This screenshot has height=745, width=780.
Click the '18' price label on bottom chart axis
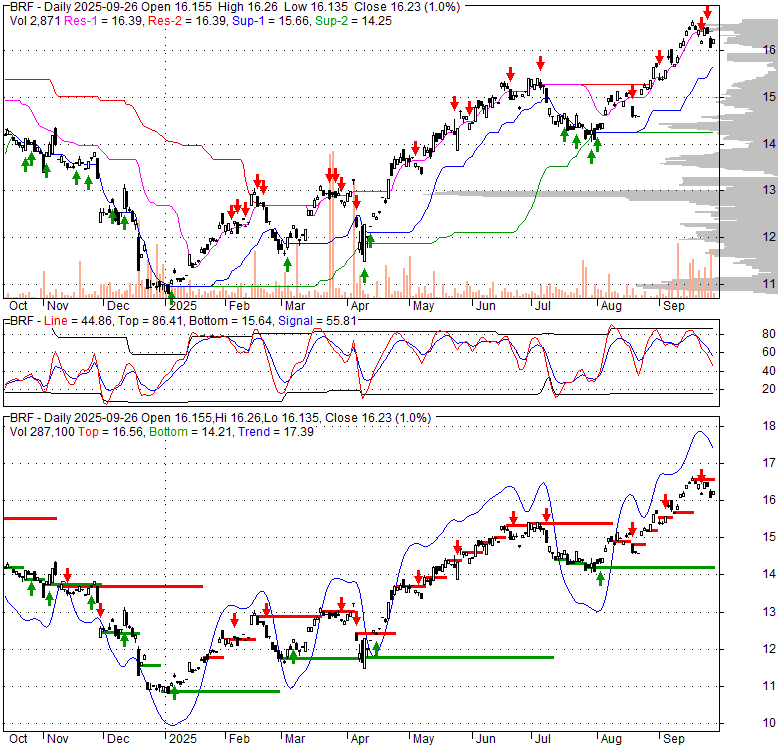point(769,426)
